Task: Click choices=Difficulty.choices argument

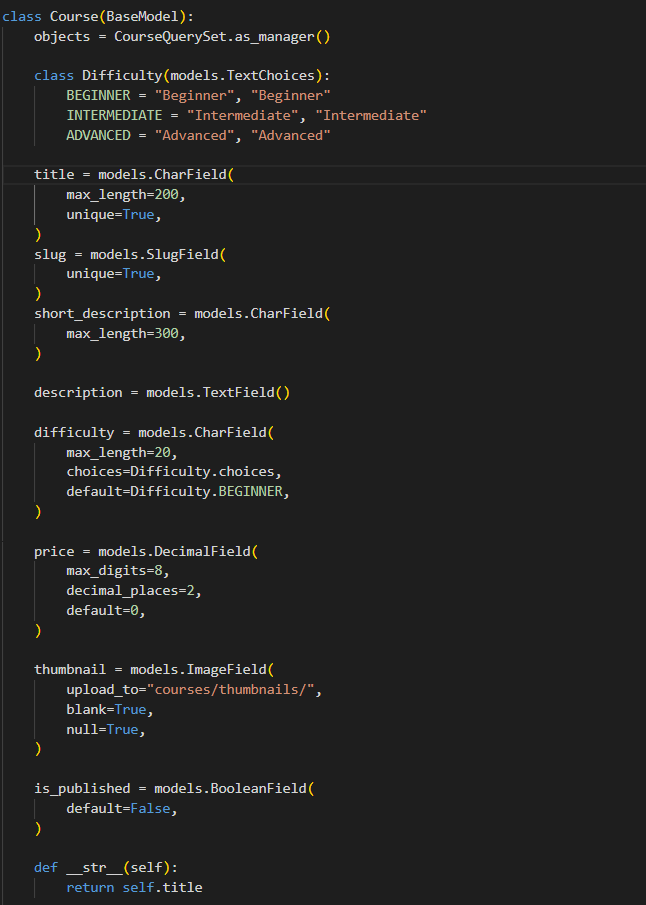Action: tap(170, 472)
